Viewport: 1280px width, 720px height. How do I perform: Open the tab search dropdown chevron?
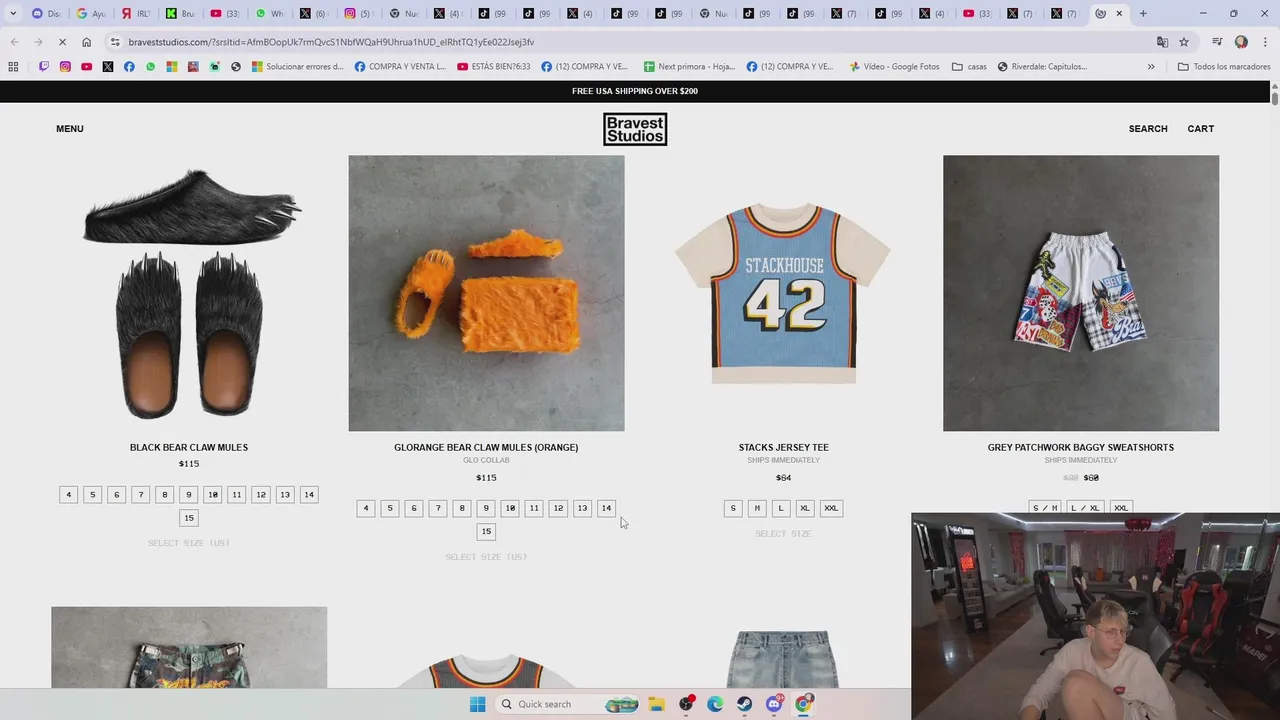13,14
